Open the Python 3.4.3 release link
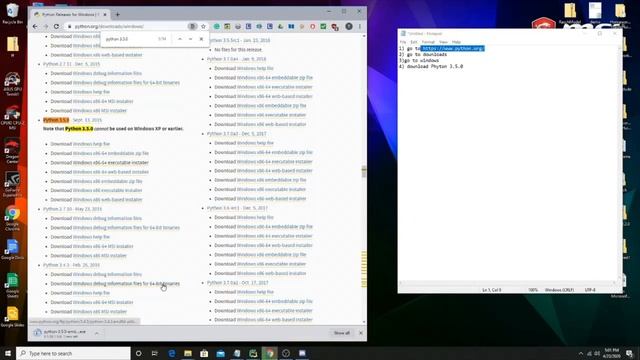 click(71, 265)
